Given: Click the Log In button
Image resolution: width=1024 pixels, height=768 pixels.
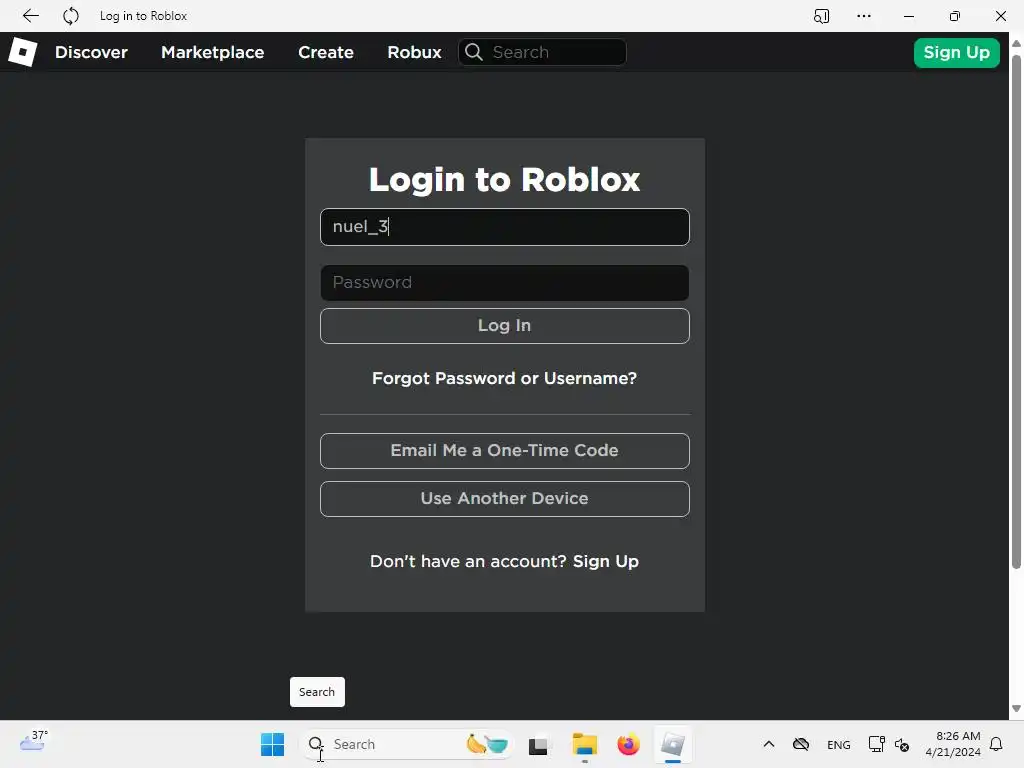Looking at the screenshot, I should tap(505, 326).
